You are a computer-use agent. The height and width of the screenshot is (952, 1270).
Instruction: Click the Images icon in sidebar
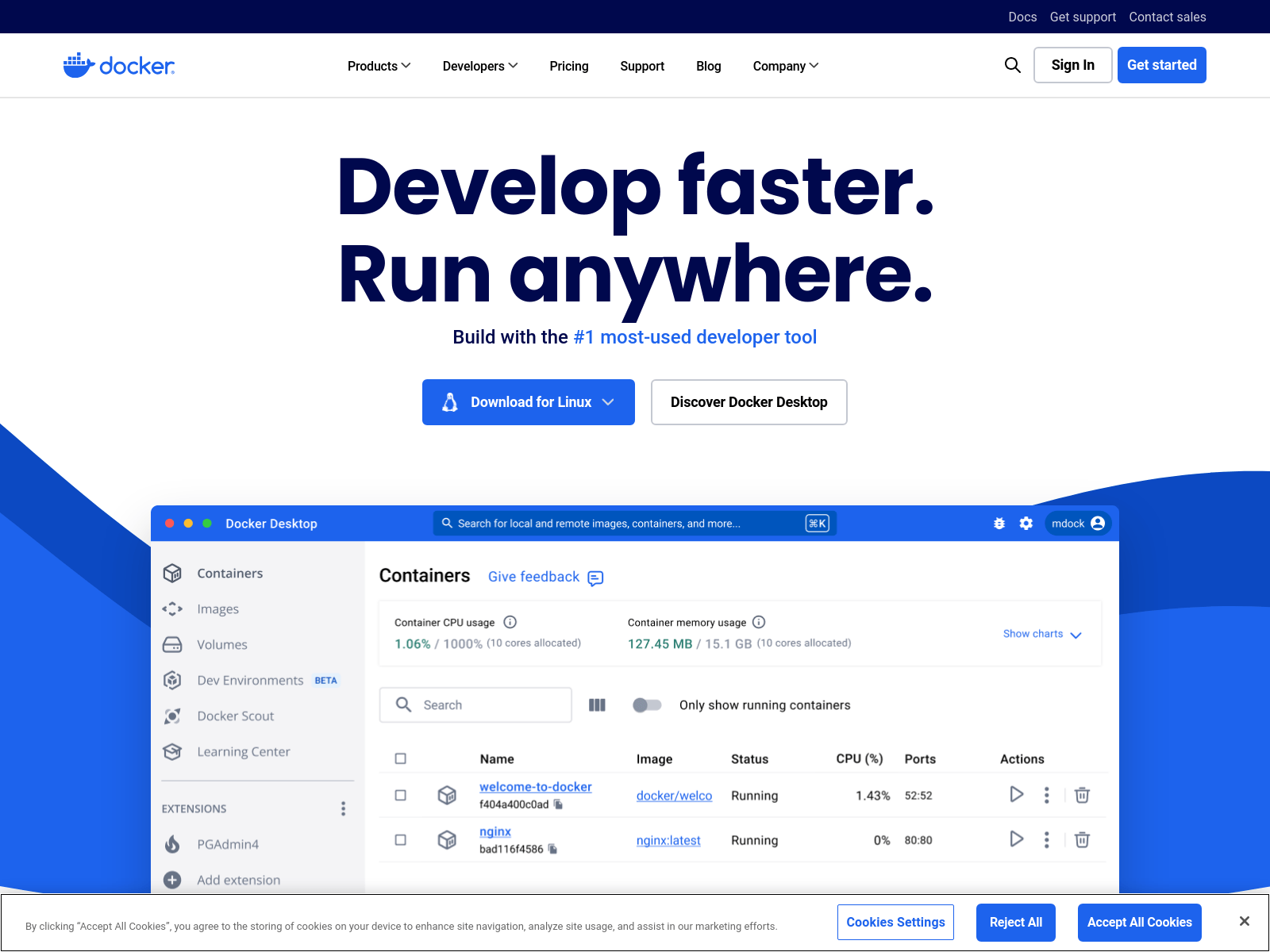[x=172, y=608]
